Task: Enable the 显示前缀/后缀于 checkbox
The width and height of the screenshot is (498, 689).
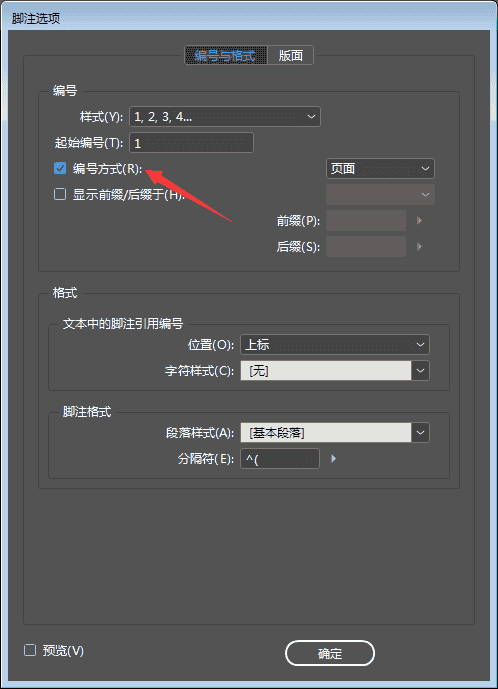Action: [x=60, y=194]
